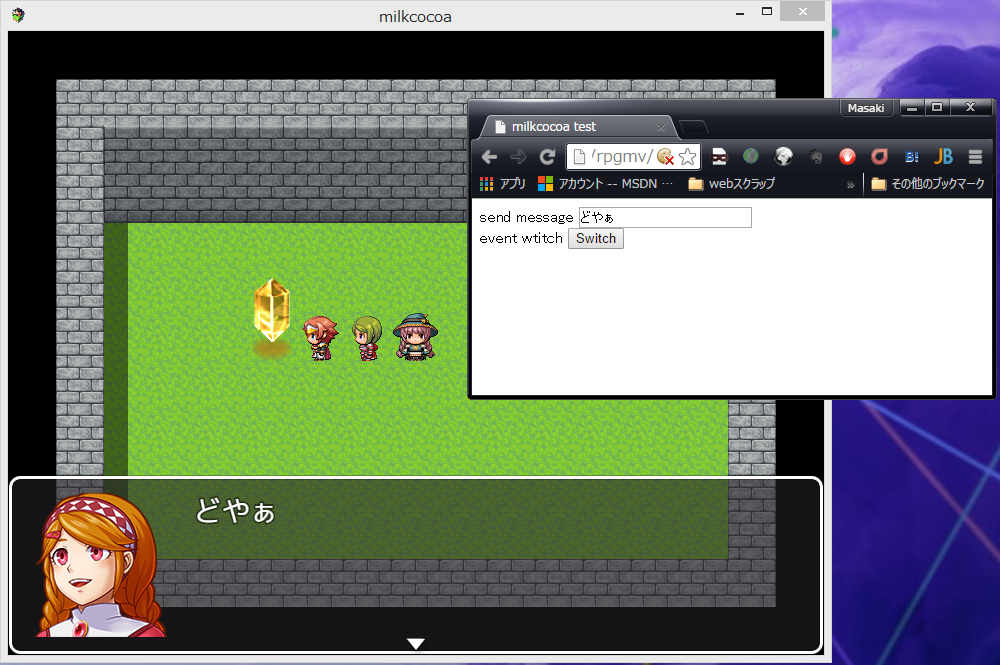Viewport: 1000px width, 665px height.
Task: Open the Chrome hamburger menu
Action: pyautogui.click(x=974, y=156)
